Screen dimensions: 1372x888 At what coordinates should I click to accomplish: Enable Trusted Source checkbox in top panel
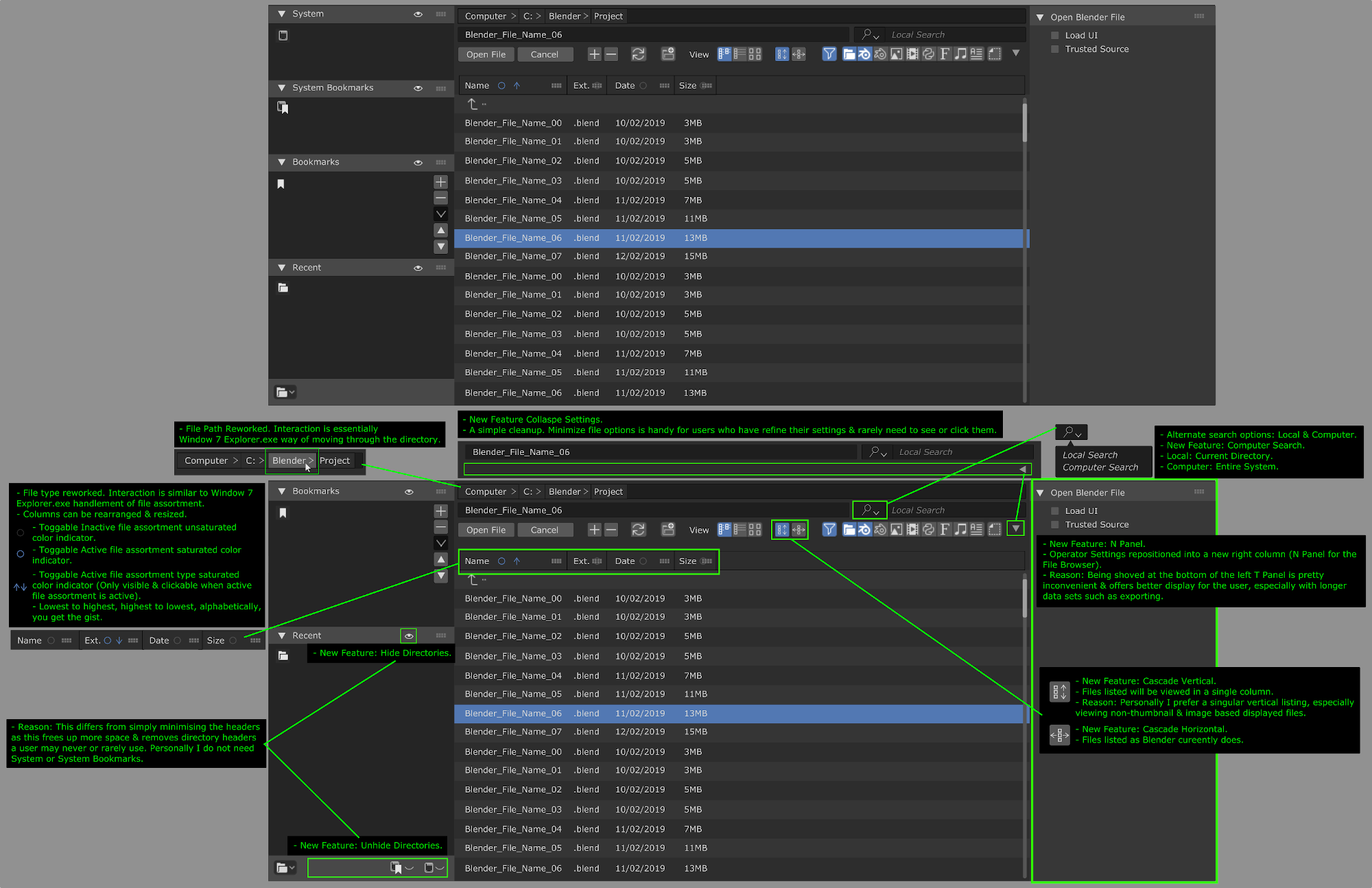point(1055,49)
